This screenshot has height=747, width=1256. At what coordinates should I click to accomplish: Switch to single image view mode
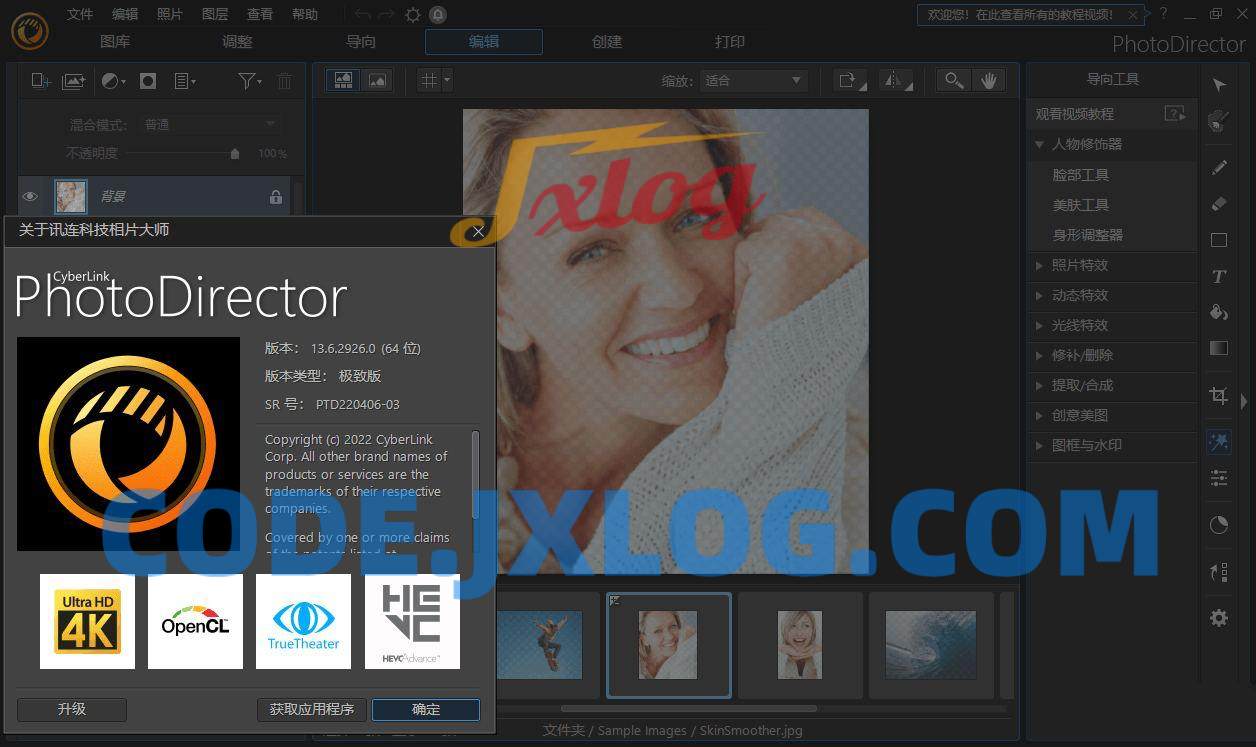(377, 80)
